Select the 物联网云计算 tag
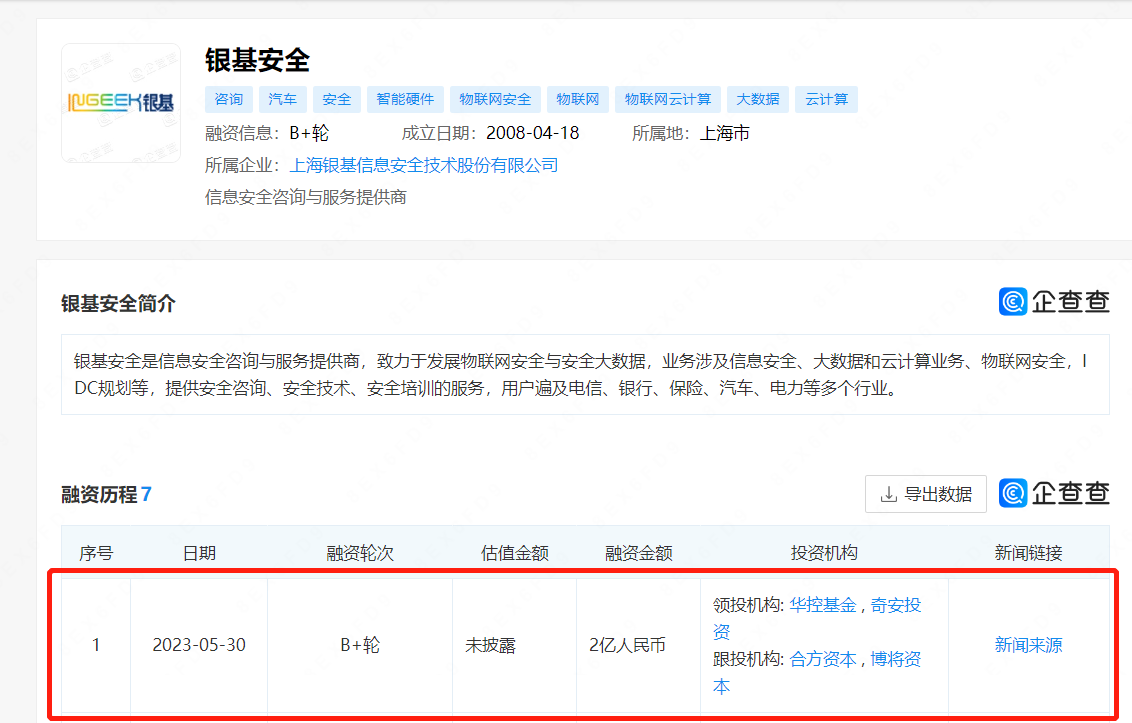 pyautogui.click(x=668, y=100)
